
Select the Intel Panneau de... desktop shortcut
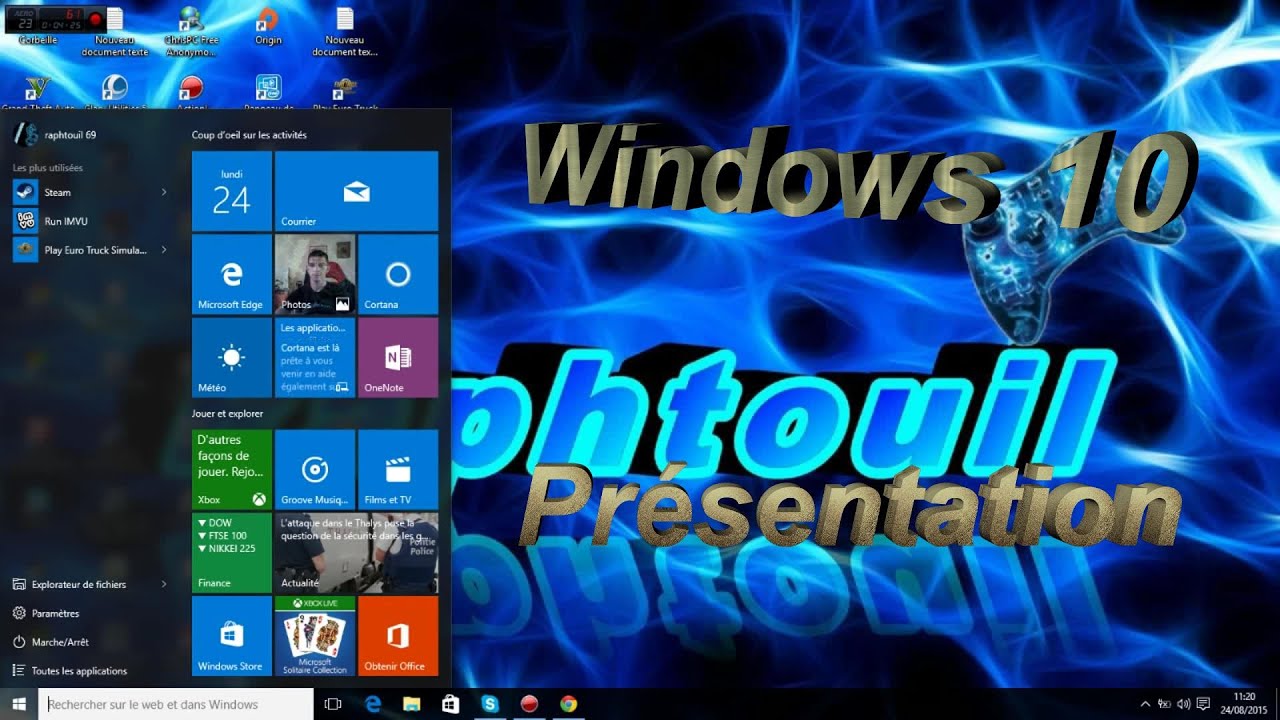tap(268, 93)
